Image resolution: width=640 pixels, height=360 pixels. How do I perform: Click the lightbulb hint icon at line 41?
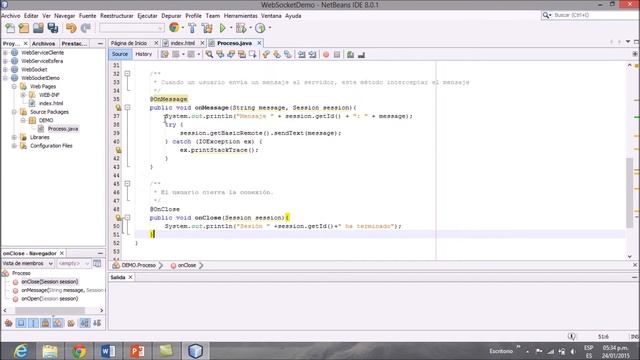[118, 150]
